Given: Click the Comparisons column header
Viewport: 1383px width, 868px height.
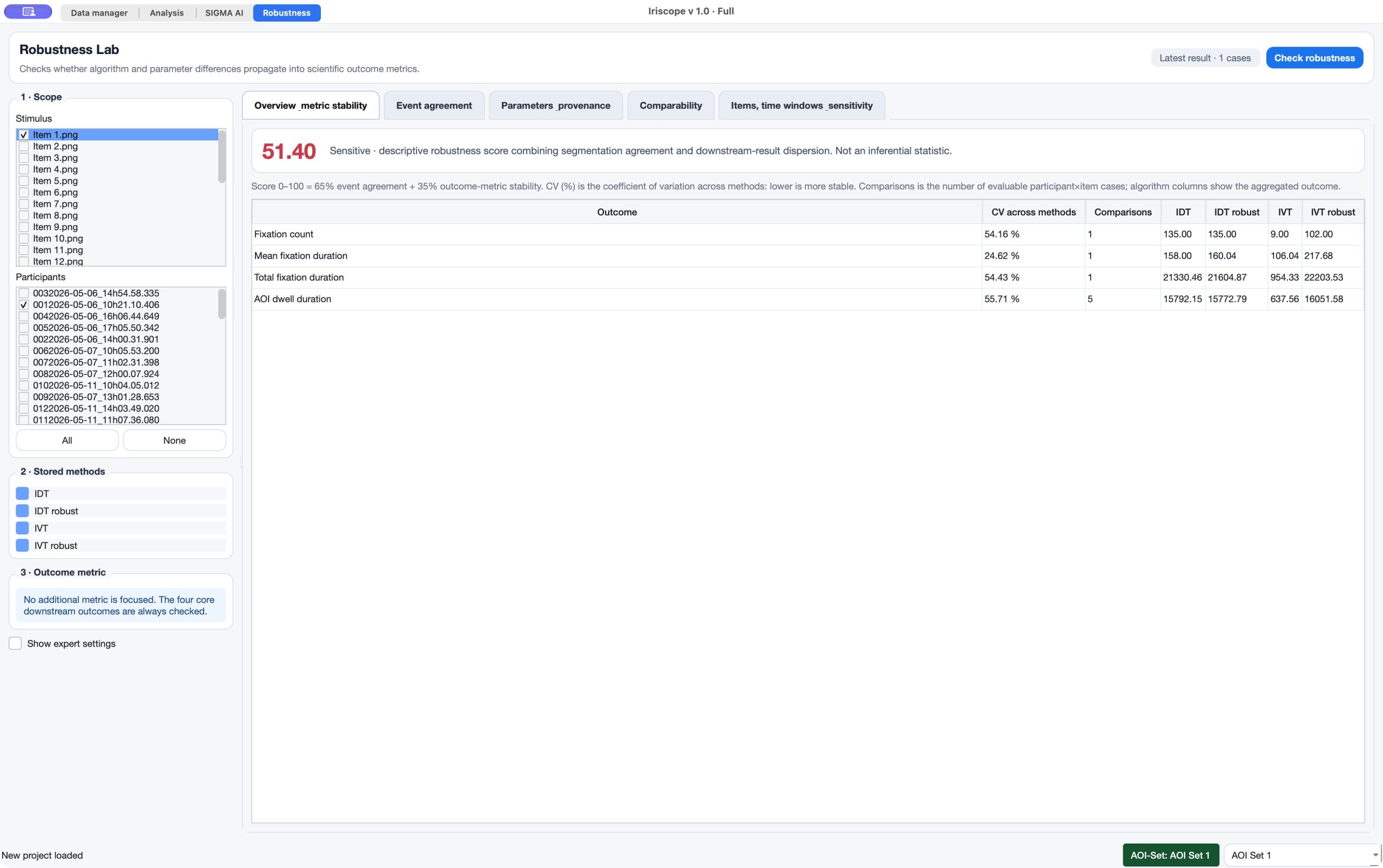Looking at the screenshot, I should point(1123,212).
